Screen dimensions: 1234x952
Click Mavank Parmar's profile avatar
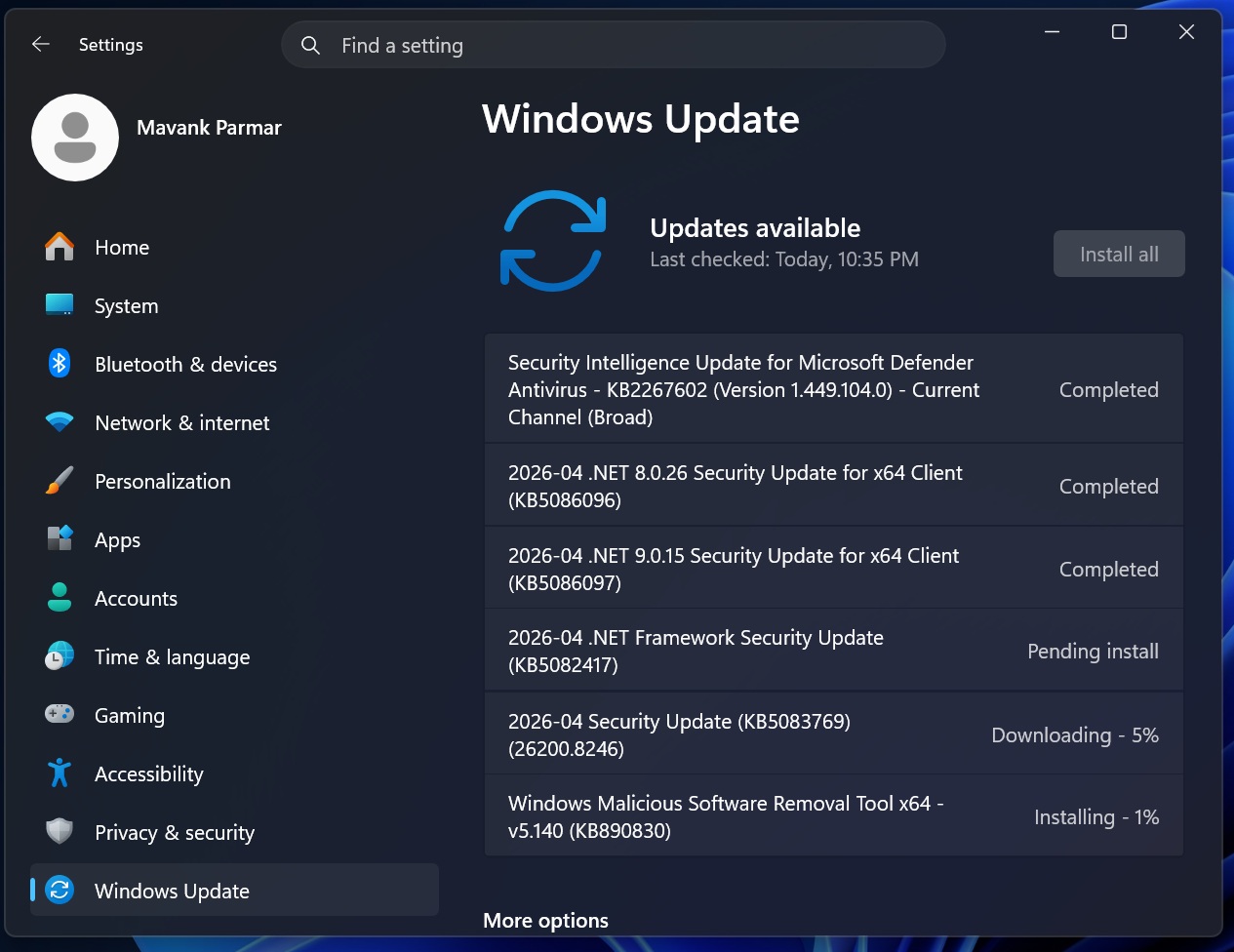point(75,138)
